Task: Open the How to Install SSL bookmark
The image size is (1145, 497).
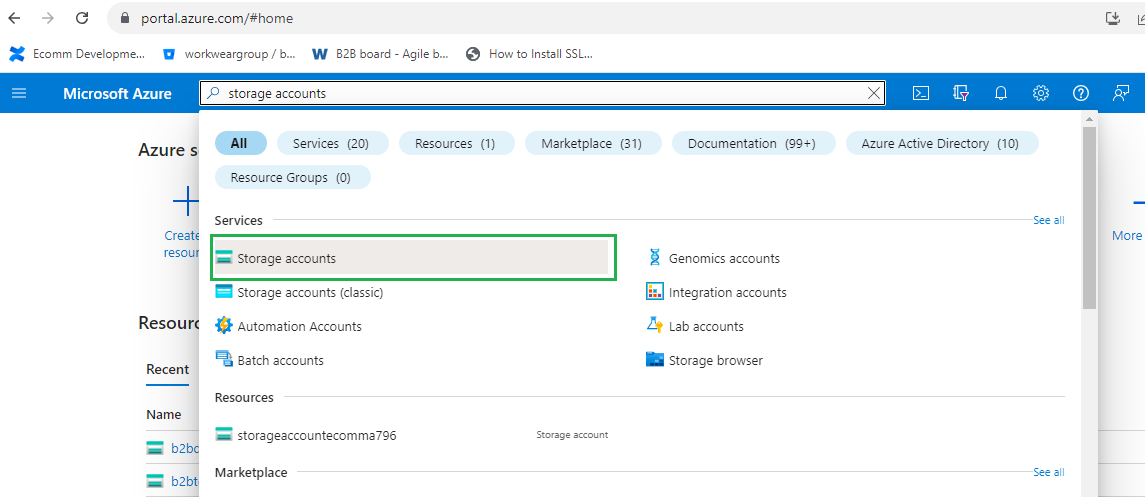Action: [529, 53]
